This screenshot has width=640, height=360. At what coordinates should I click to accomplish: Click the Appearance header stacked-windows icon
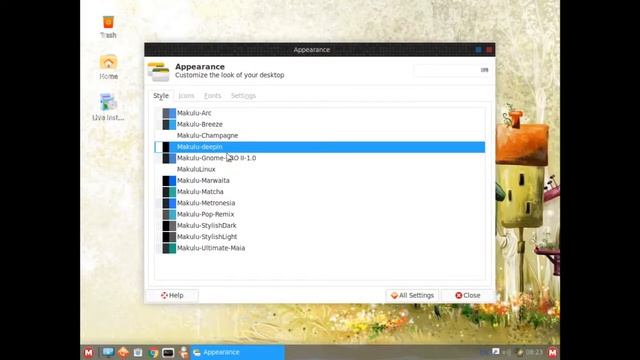click(158, 71)
